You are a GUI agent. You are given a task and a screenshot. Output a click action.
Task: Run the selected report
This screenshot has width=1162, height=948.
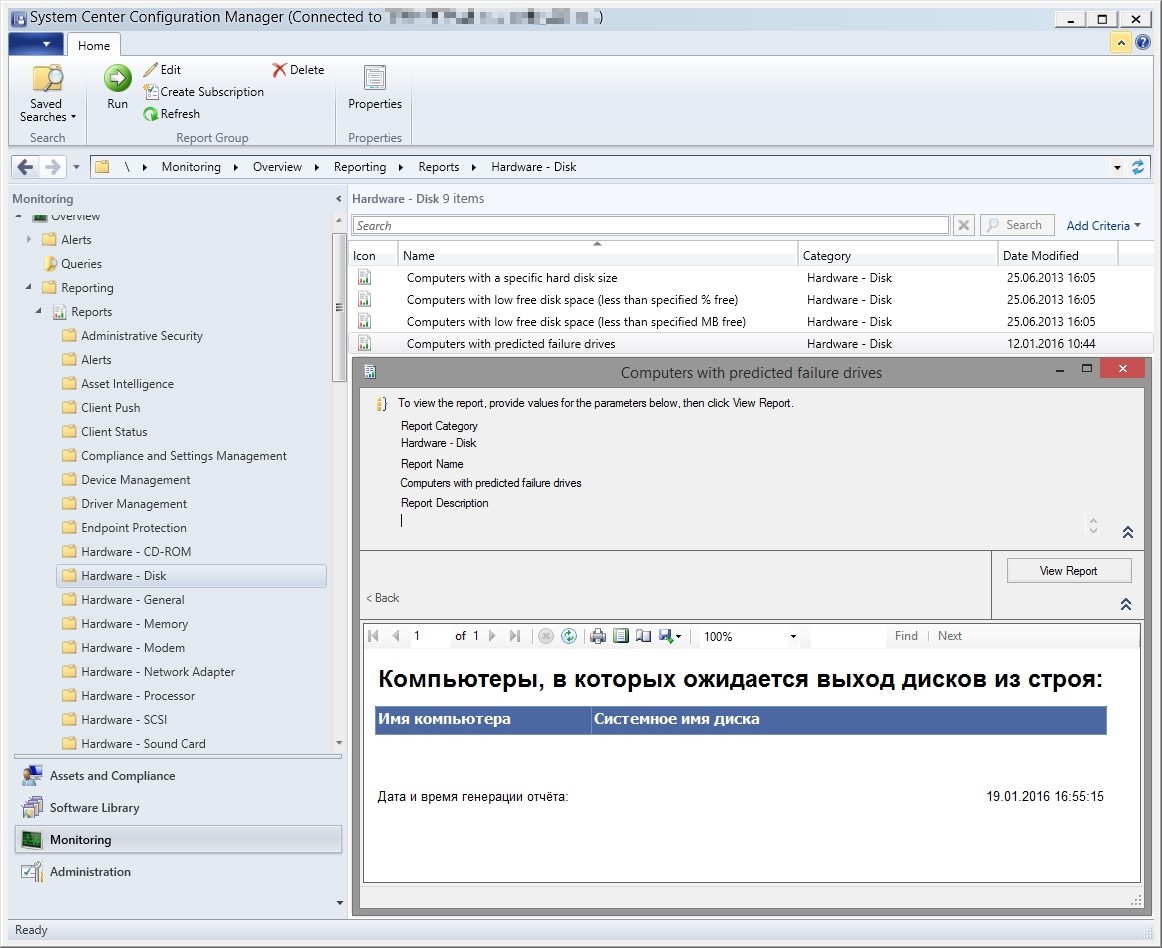click(x=117, y=87)
